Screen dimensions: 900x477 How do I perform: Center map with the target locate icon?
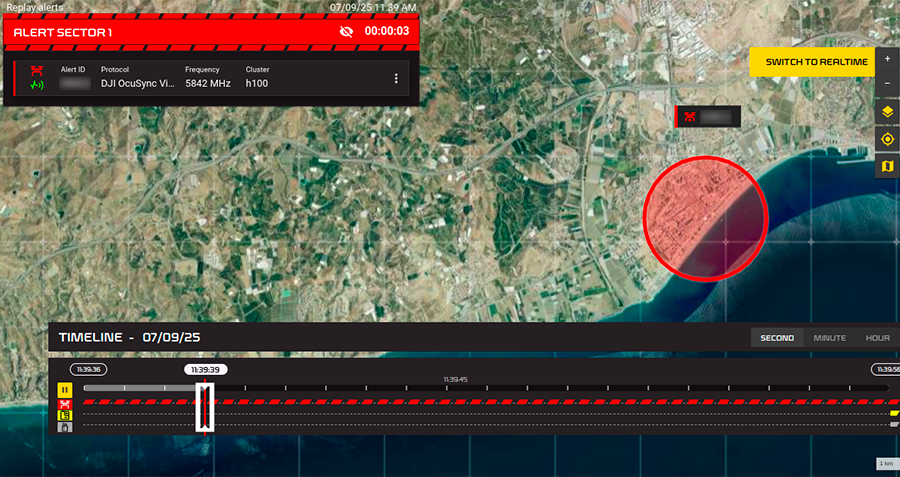pos(887,138)
